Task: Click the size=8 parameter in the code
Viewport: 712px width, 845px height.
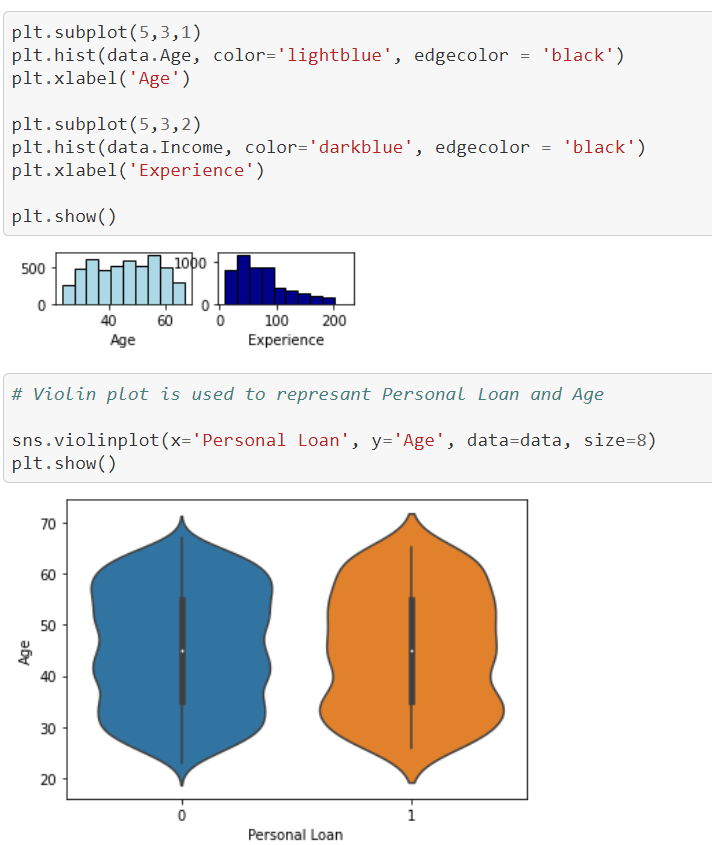Action: (x=614, y=440)
